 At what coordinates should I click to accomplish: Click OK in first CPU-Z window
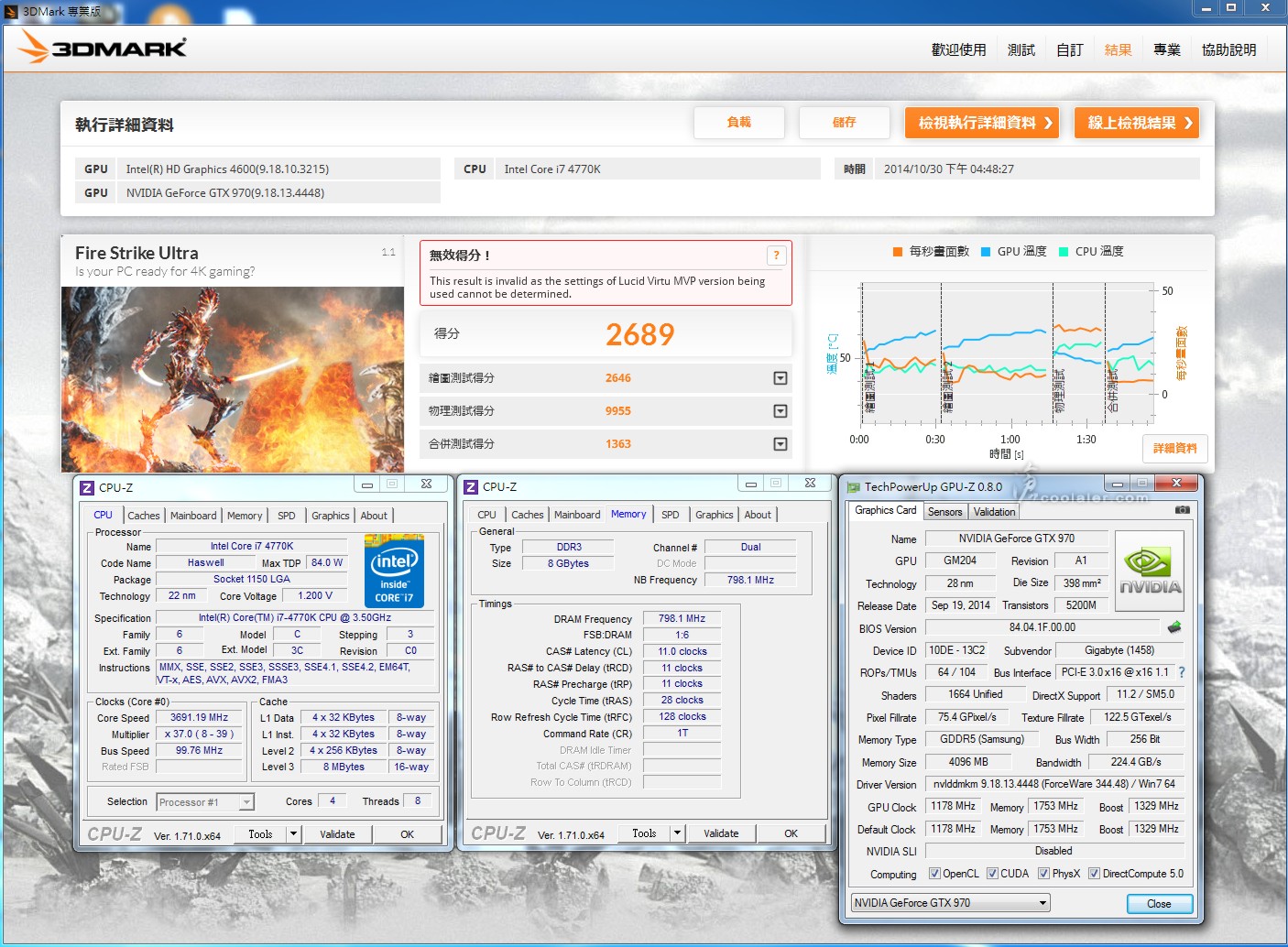coord(407,834)
